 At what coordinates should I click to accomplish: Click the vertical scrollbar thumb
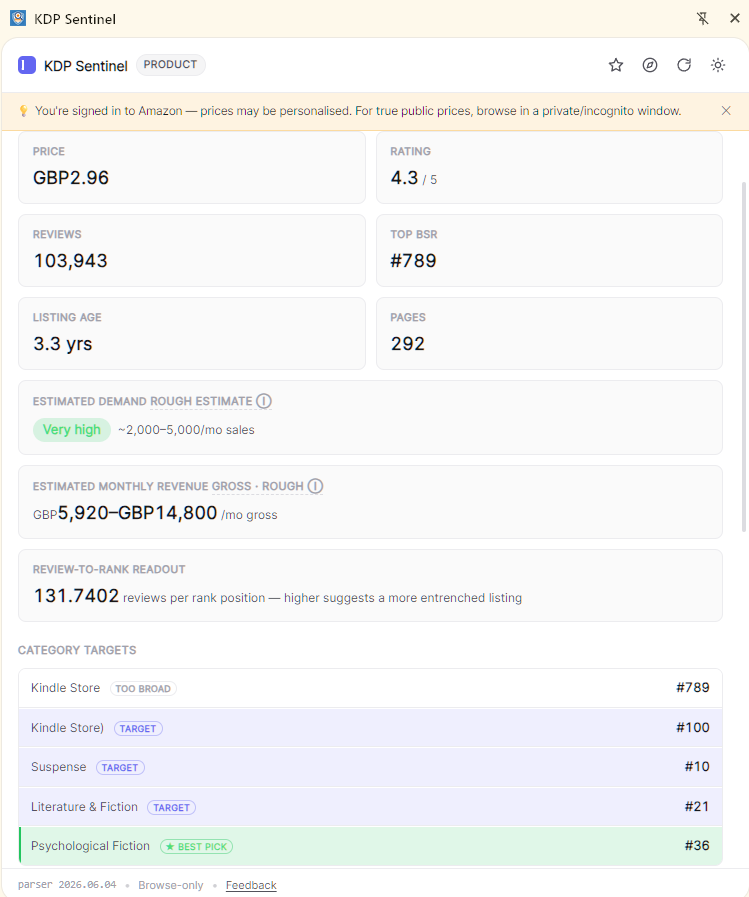click(744, 357)
